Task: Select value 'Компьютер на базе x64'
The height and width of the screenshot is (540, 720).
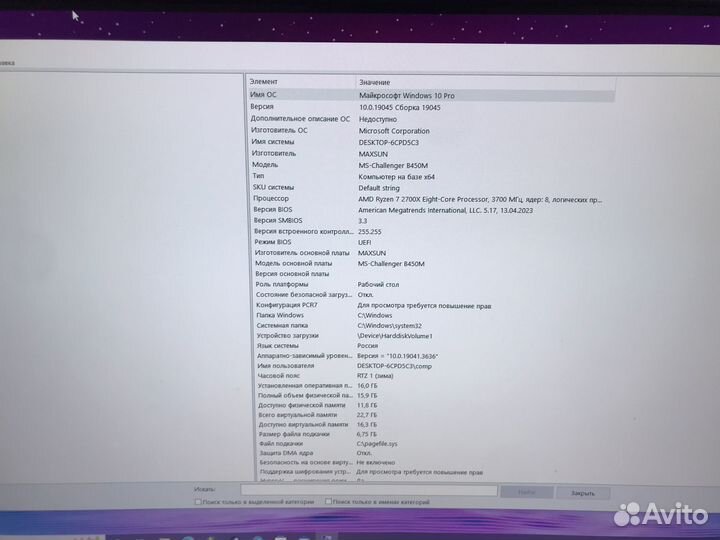Action: (x=396, y=177)
